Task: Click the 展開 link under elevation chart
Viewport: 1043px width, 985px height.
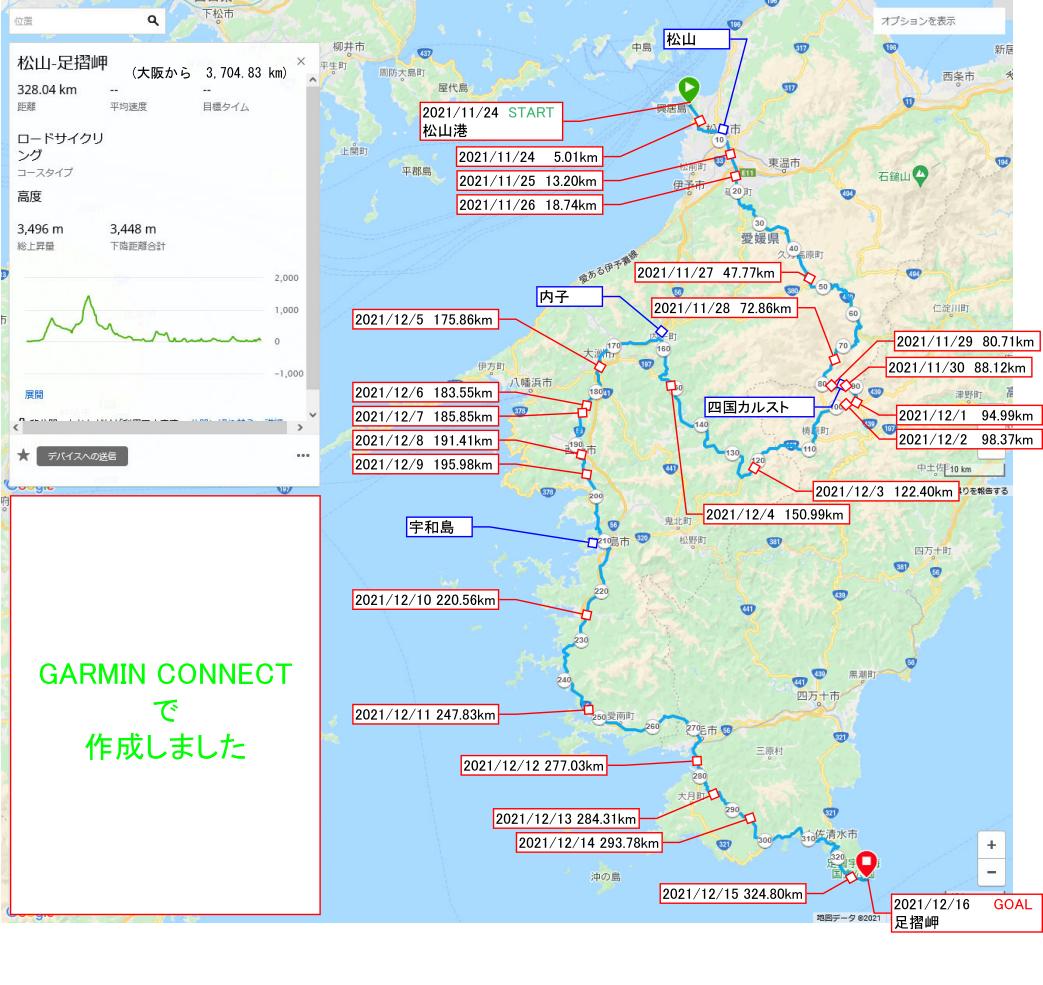Action: pos(34,394)
